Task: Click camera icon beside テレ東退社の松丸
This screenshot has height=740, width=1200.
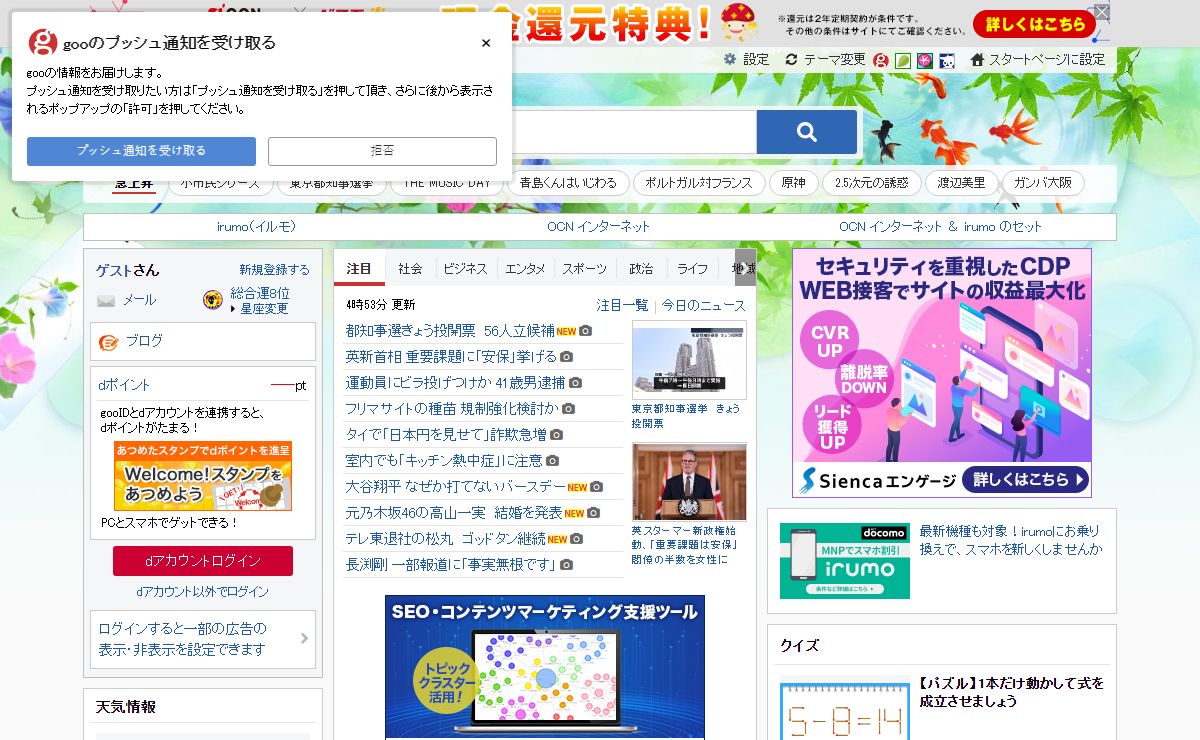Action: coord(577,539)
